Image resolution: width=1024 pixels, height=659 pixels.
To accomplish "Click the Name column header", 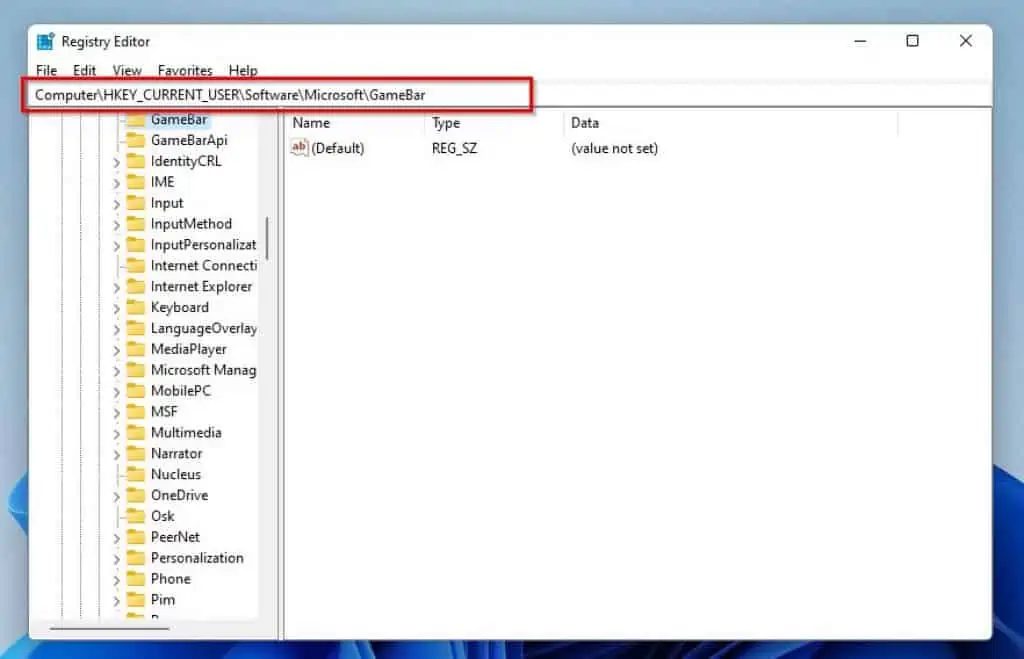I will (x=310, y=123).
